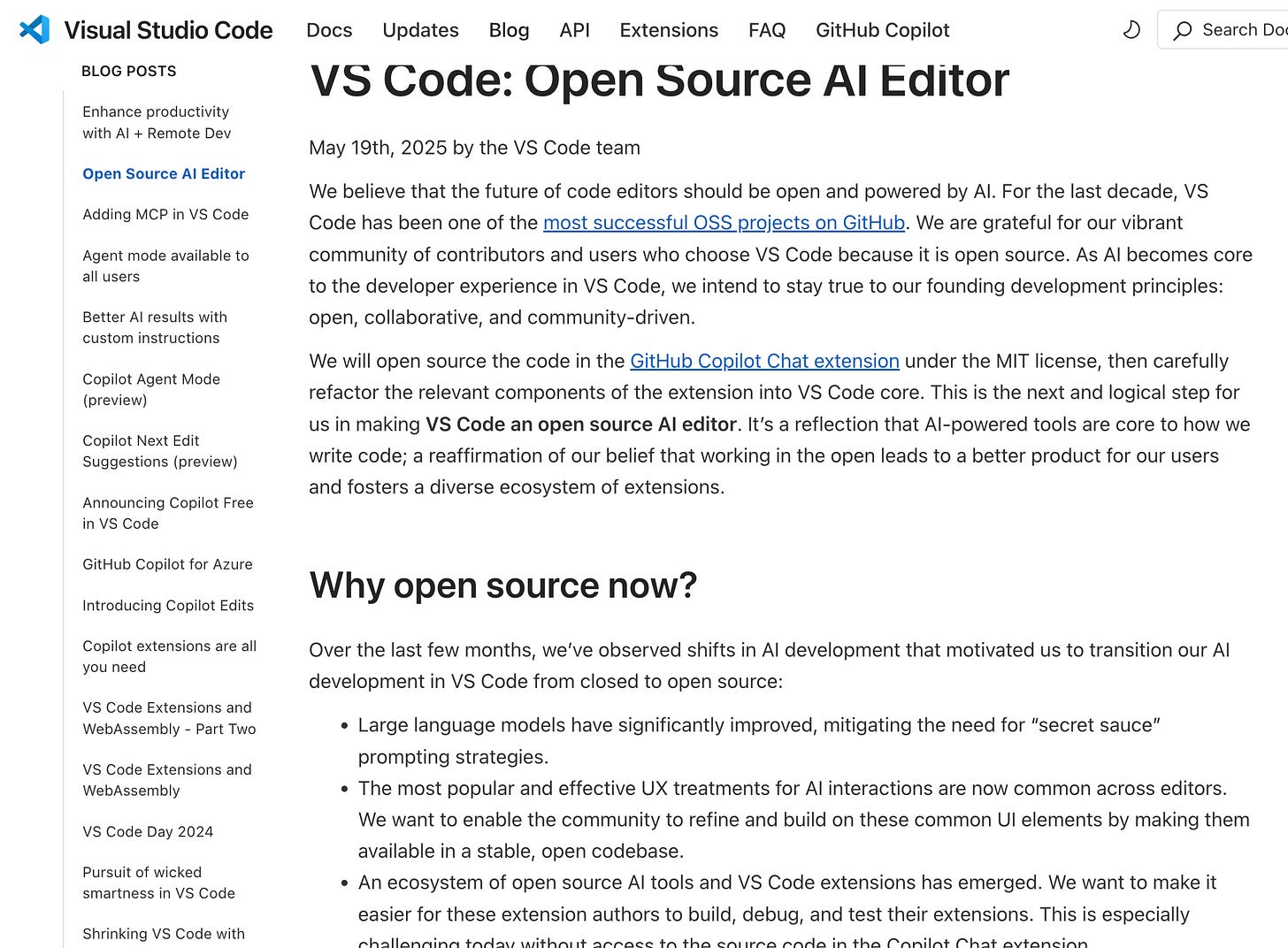Open the FAQ nav item
Viewport: 1288px width, 948px height.
[x=767, y=30]
